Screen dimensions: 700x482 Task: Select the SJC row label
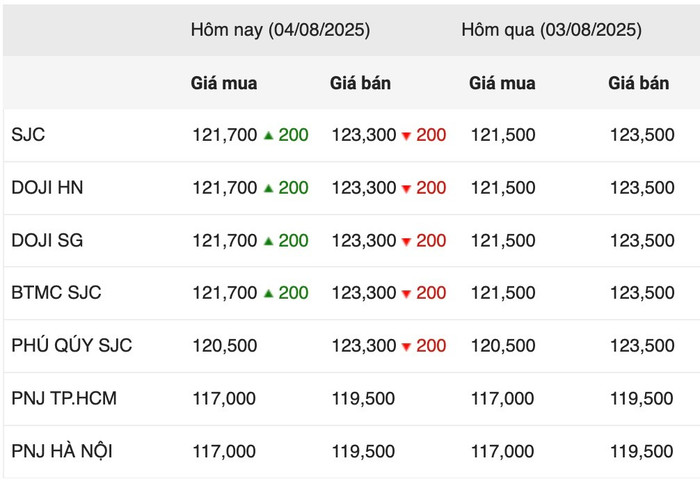pos(28,134)
